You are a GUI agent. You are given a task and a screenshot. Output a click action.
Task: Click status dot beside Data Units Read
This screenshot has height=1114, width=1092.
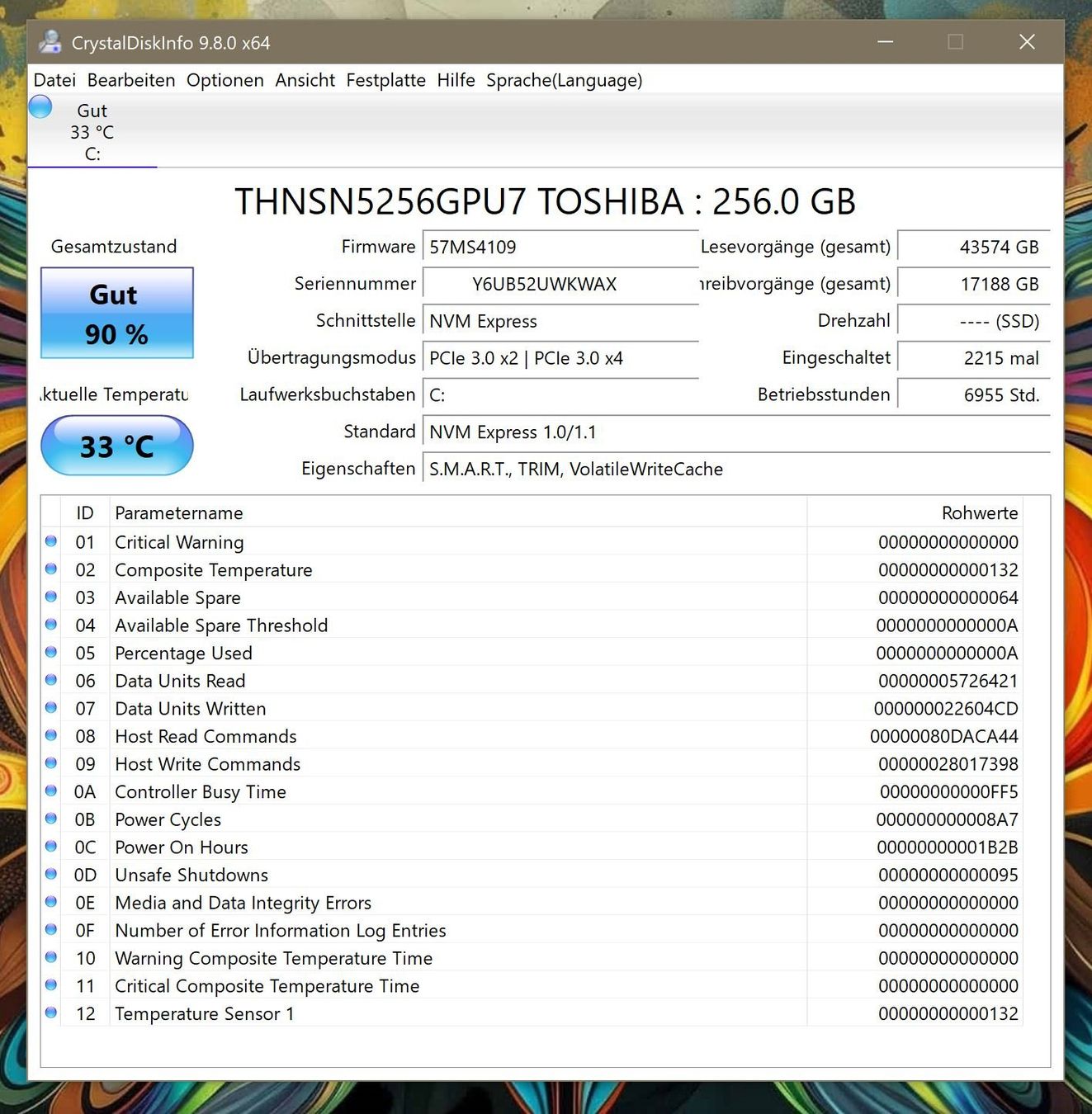(51, 680)
